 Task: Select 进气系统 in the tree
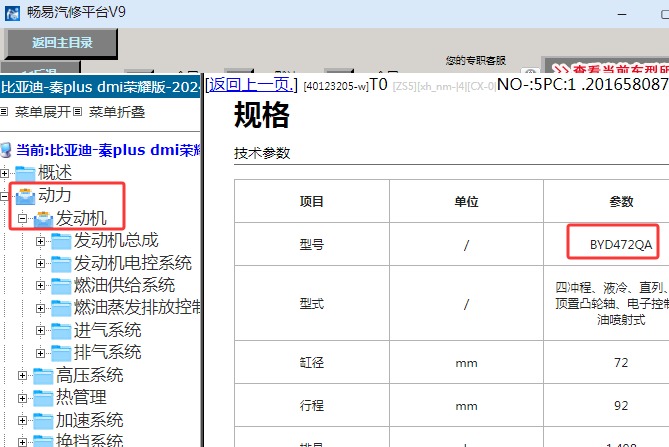[x=107, y=330]
